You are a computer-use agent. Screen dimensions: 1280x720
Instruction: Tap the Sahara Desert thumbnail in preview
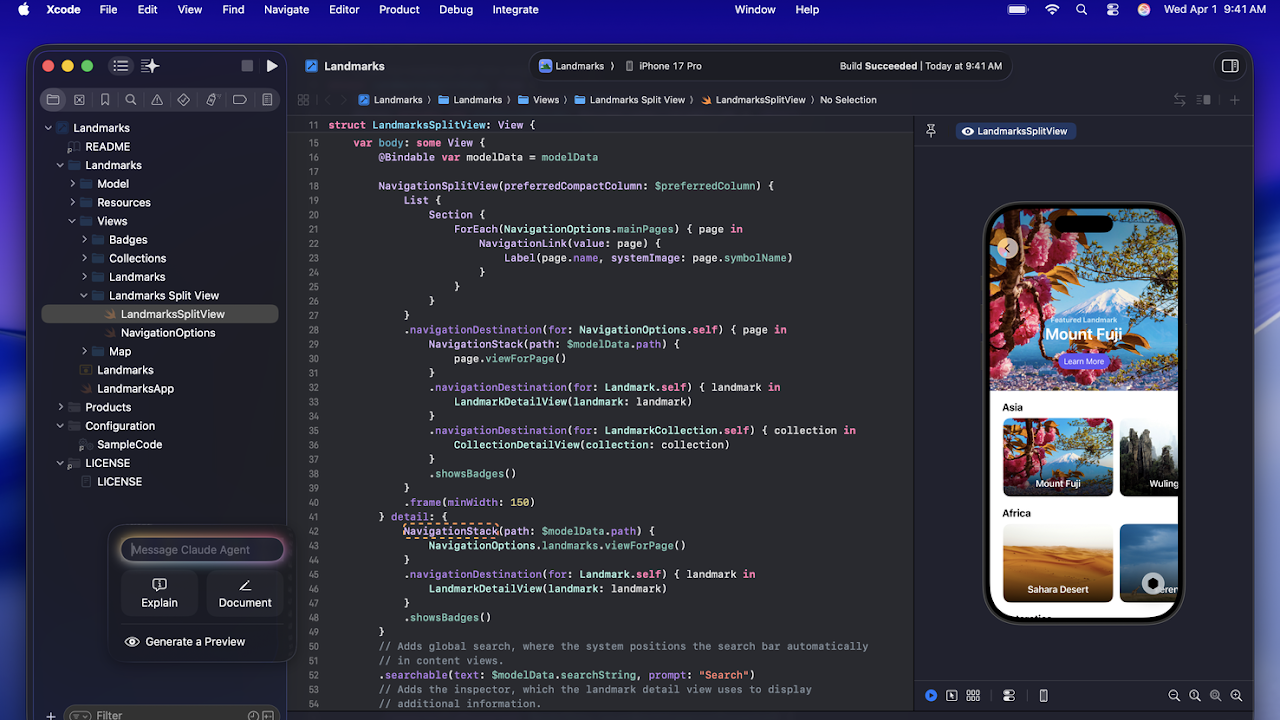pyautogui.click(x=1057, y=563)
